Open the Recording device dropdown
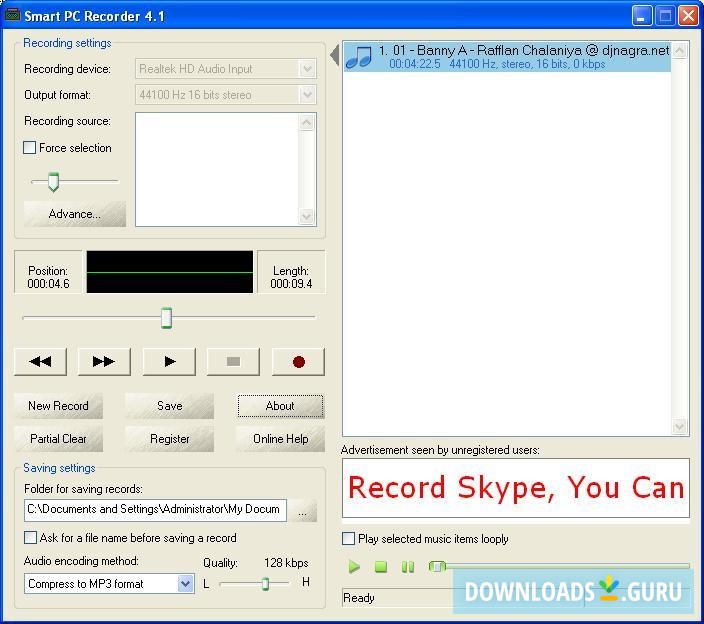This screenshot has width=704, height=624. point(307,69)
